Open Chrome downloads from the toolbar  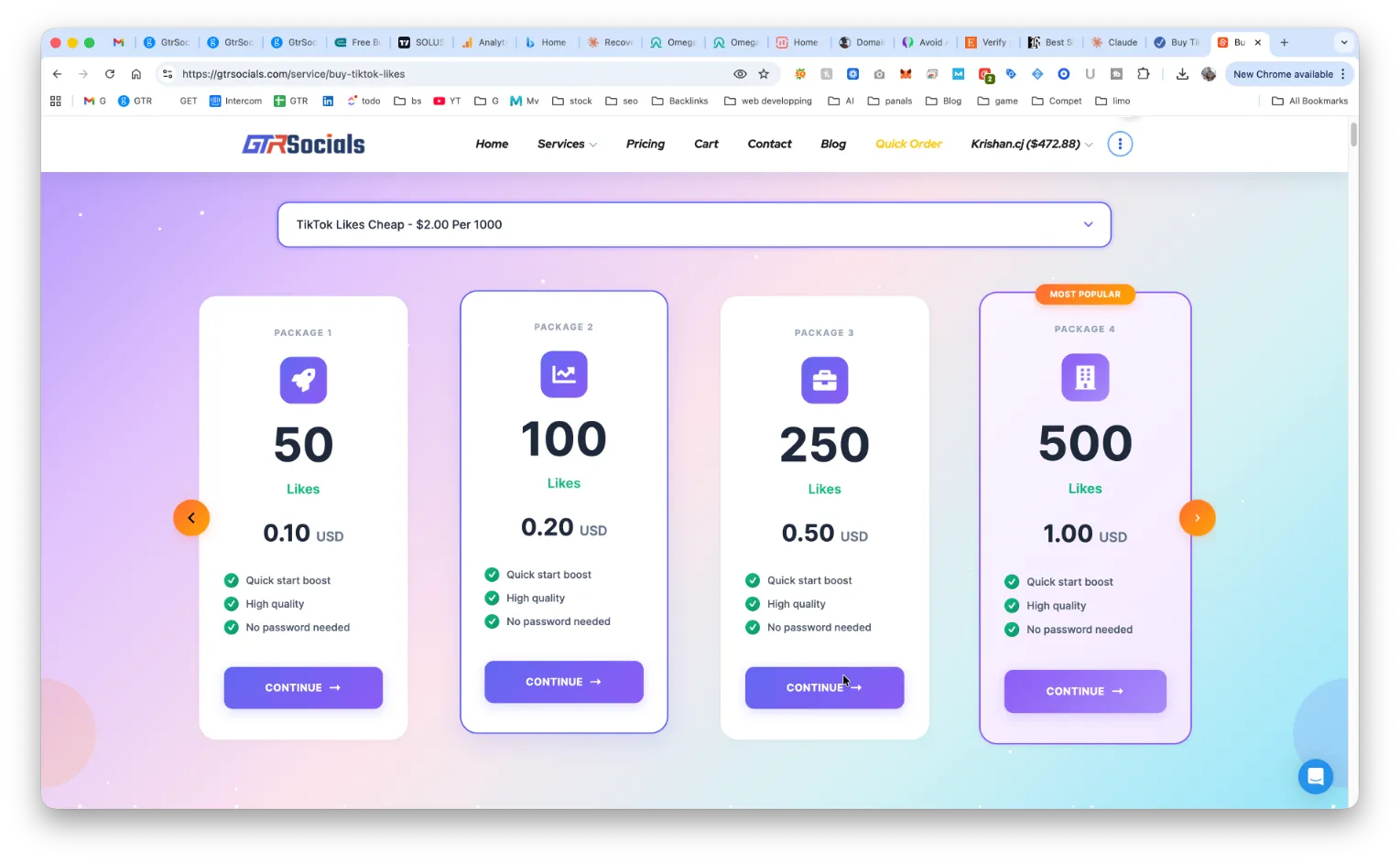pyautogui.click(x=1182, y=74)
